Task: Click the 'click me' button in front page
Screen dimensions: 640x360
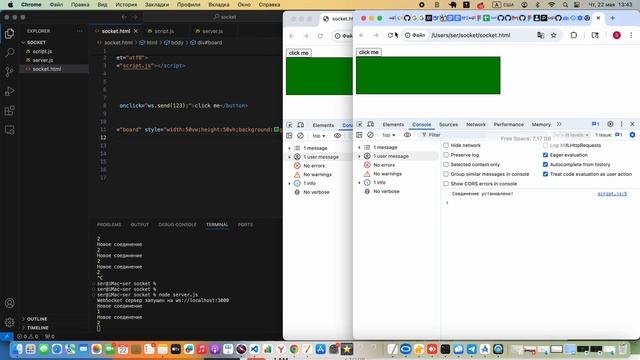Action: (369, 52)
